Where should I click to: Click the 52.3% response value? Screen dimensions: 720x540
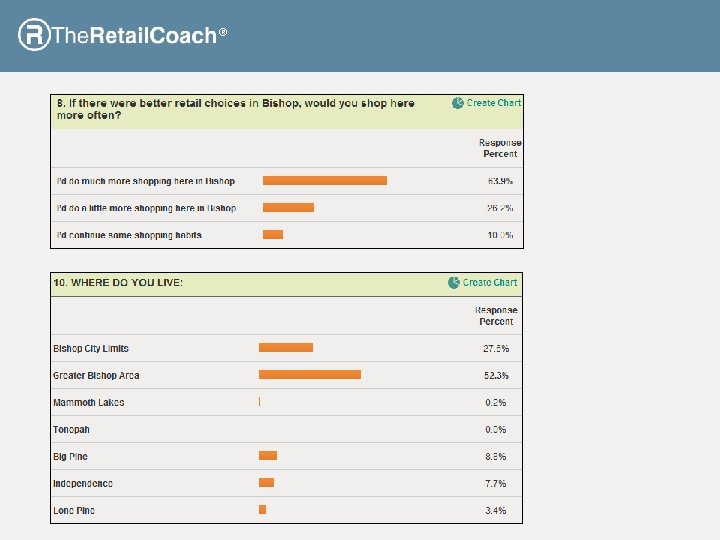coord(495,376)
